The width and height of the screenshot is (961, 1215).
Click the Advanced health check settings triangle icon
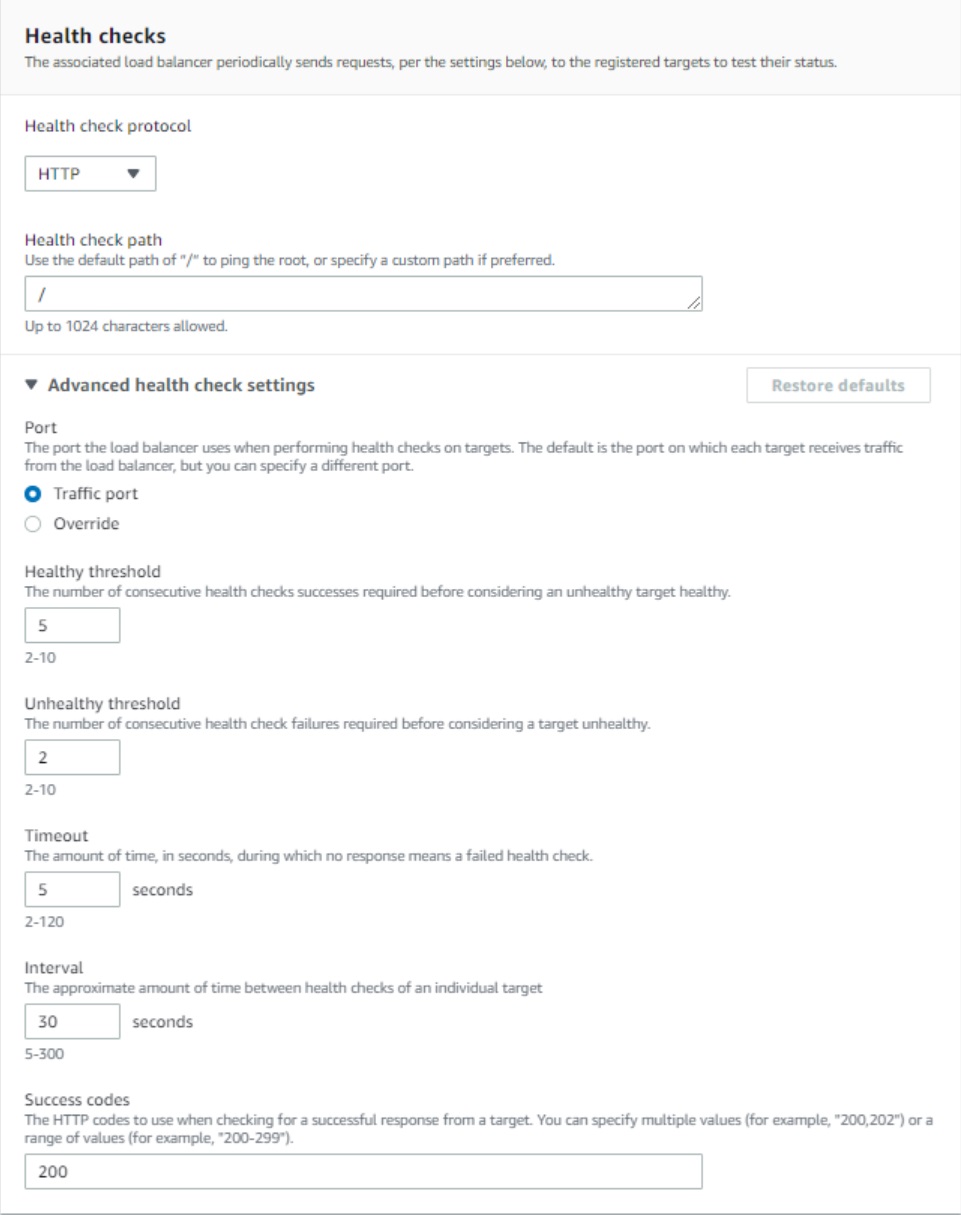point(31,384)
